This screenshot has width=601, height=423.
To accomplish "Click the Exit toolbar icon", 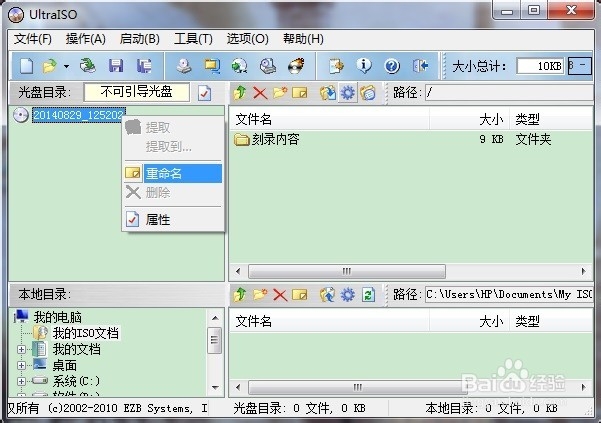I will click(x=420, y=66).
